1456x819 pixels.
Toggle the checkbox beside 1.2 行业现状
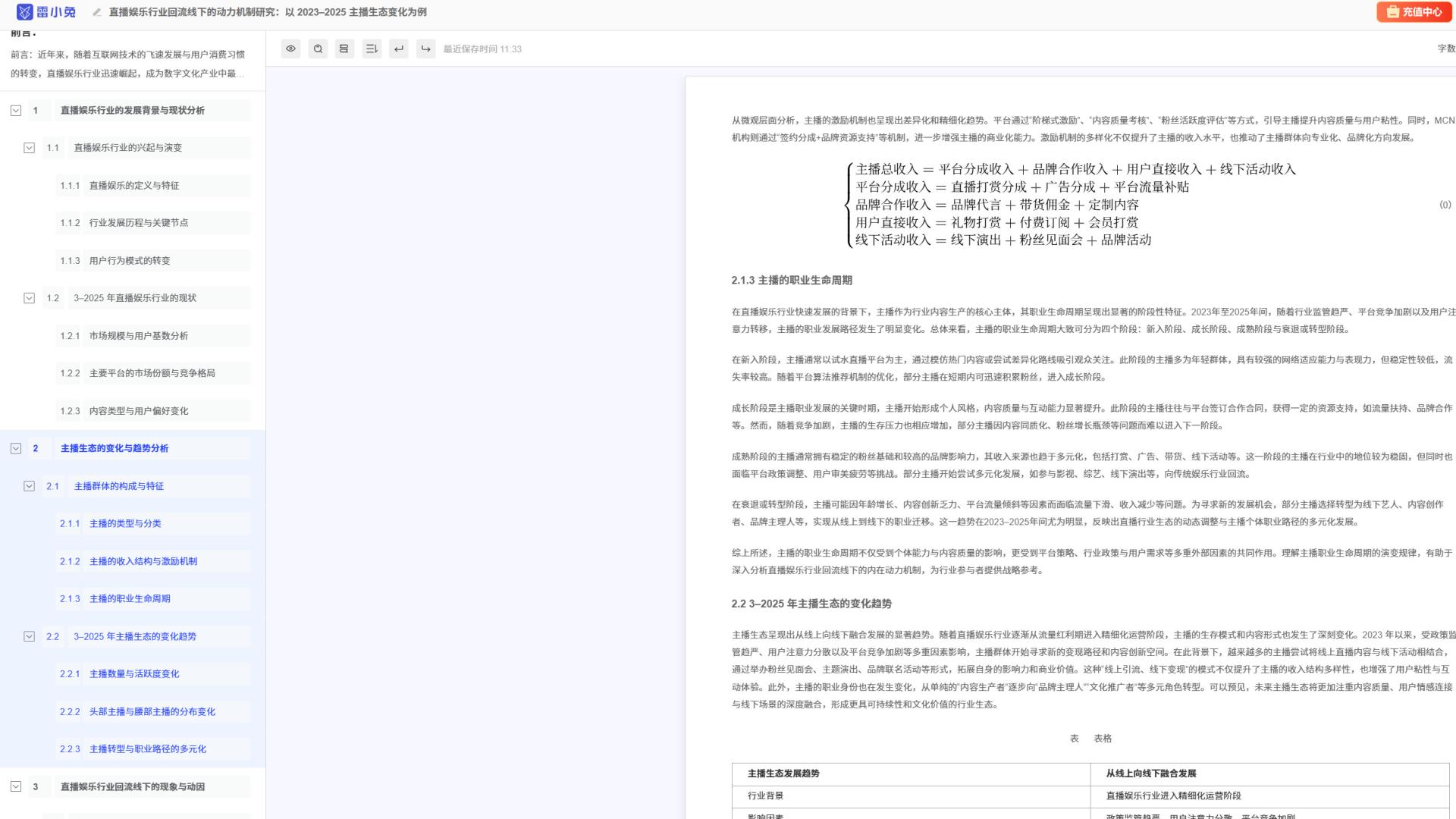29,298
